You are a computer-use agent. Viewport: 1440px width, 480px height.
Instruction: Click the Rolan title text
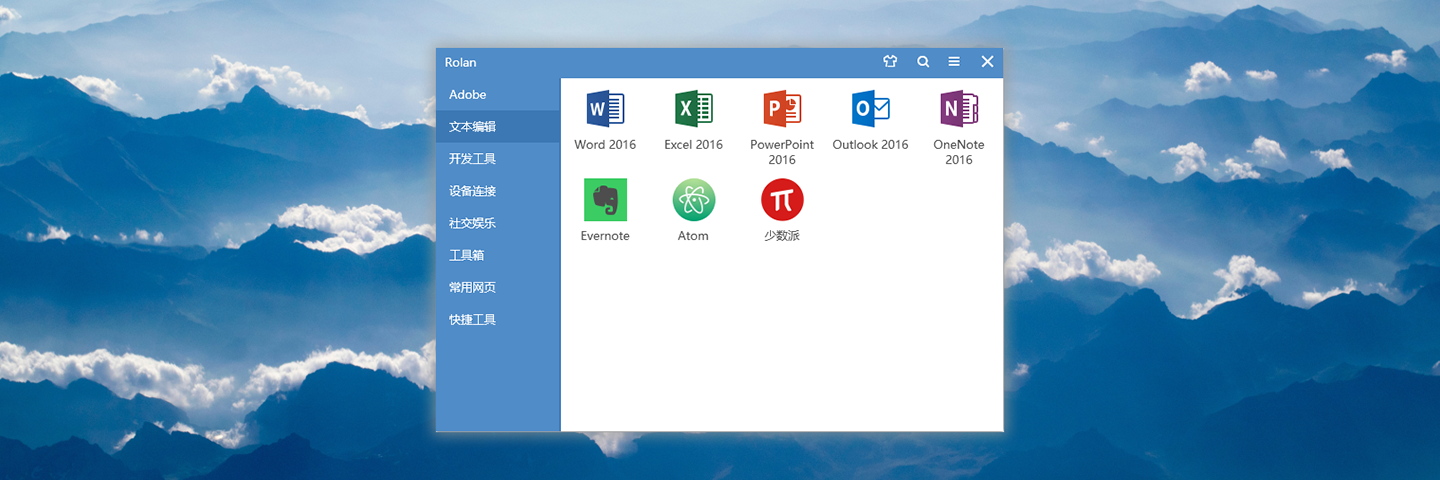coord(461,62)
